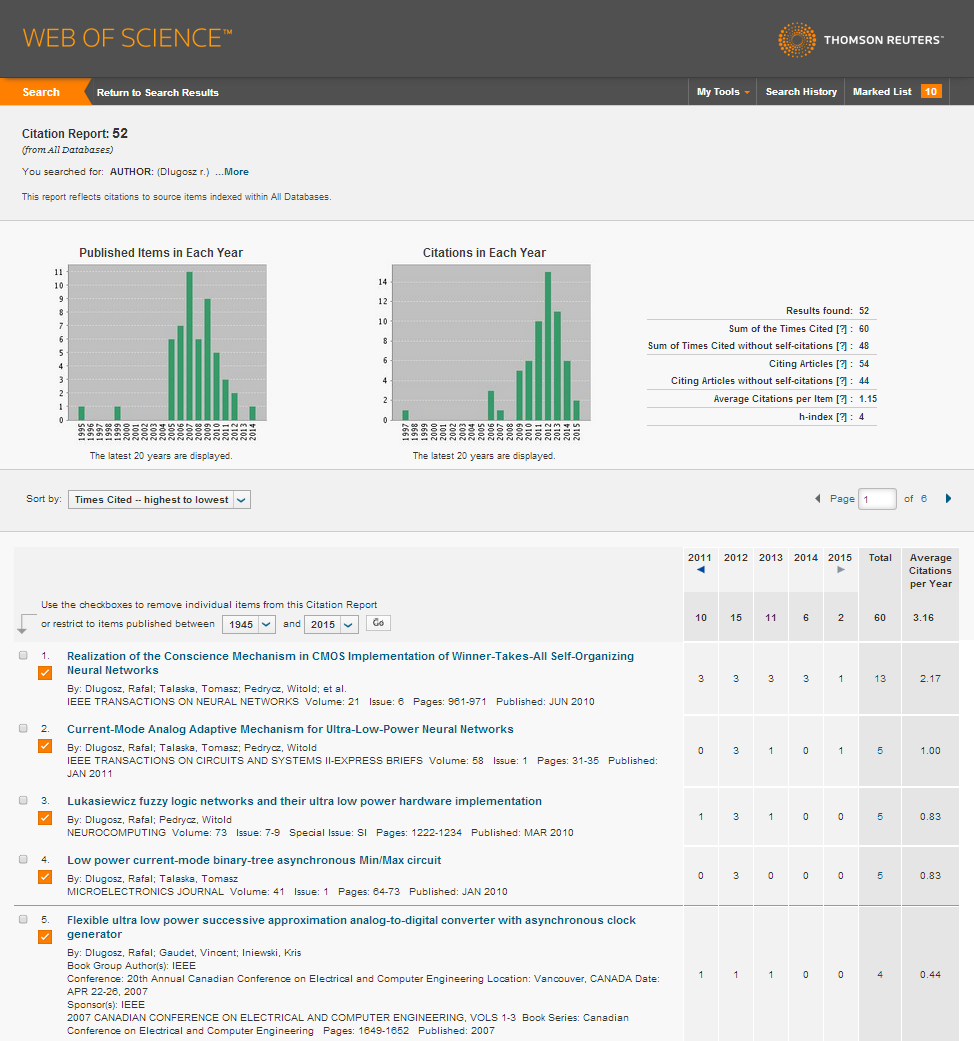This screenshot has height=1041, width=974.
Task: Open Search History
Action: tap(801, 92)
